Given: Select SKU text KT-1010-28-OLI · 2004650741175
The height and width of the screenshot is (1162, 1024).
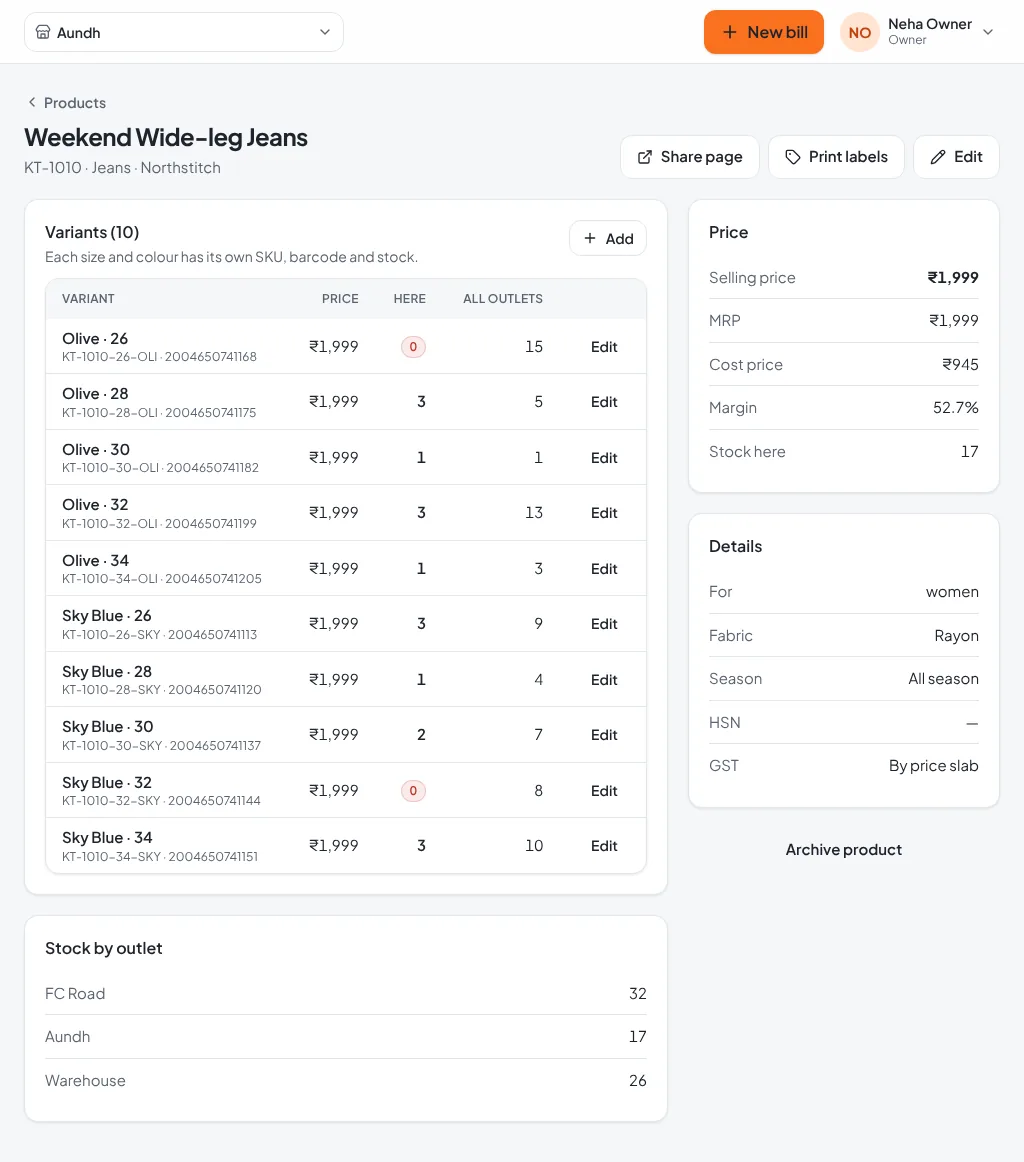Looking at the screenshot, I should pyautogui.click(x=159, y=412).
